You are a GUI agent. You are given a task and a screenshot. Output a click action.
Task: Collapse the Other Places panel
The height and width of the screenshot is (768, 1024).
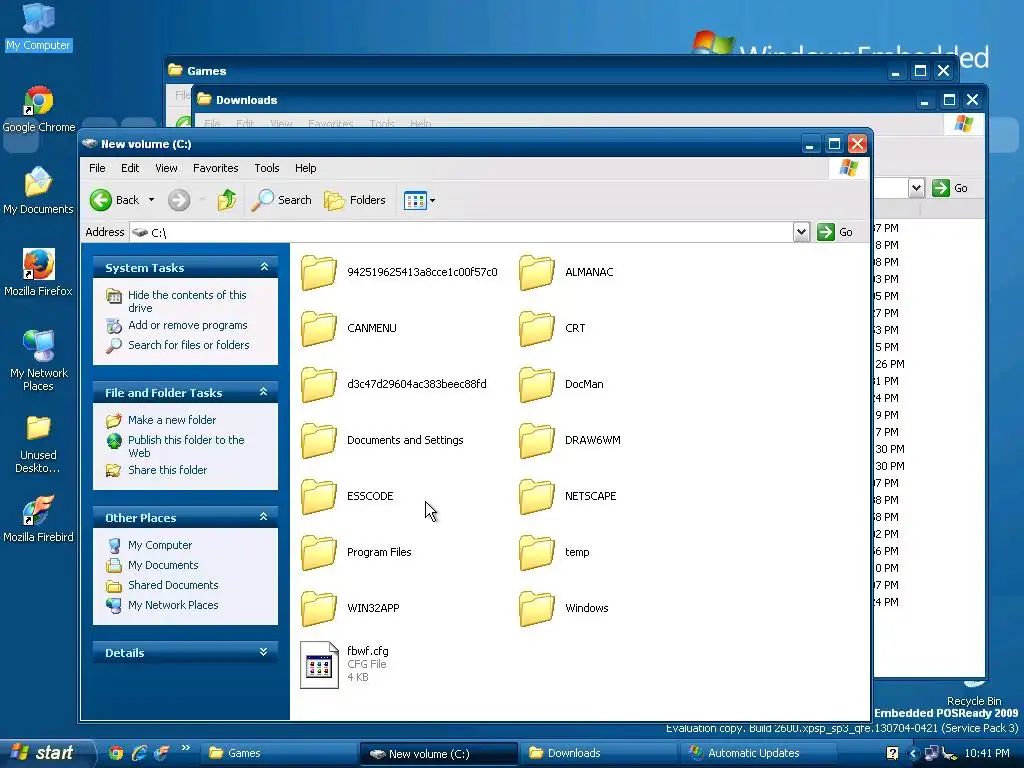pyautogui.click(x=264, y=517)
